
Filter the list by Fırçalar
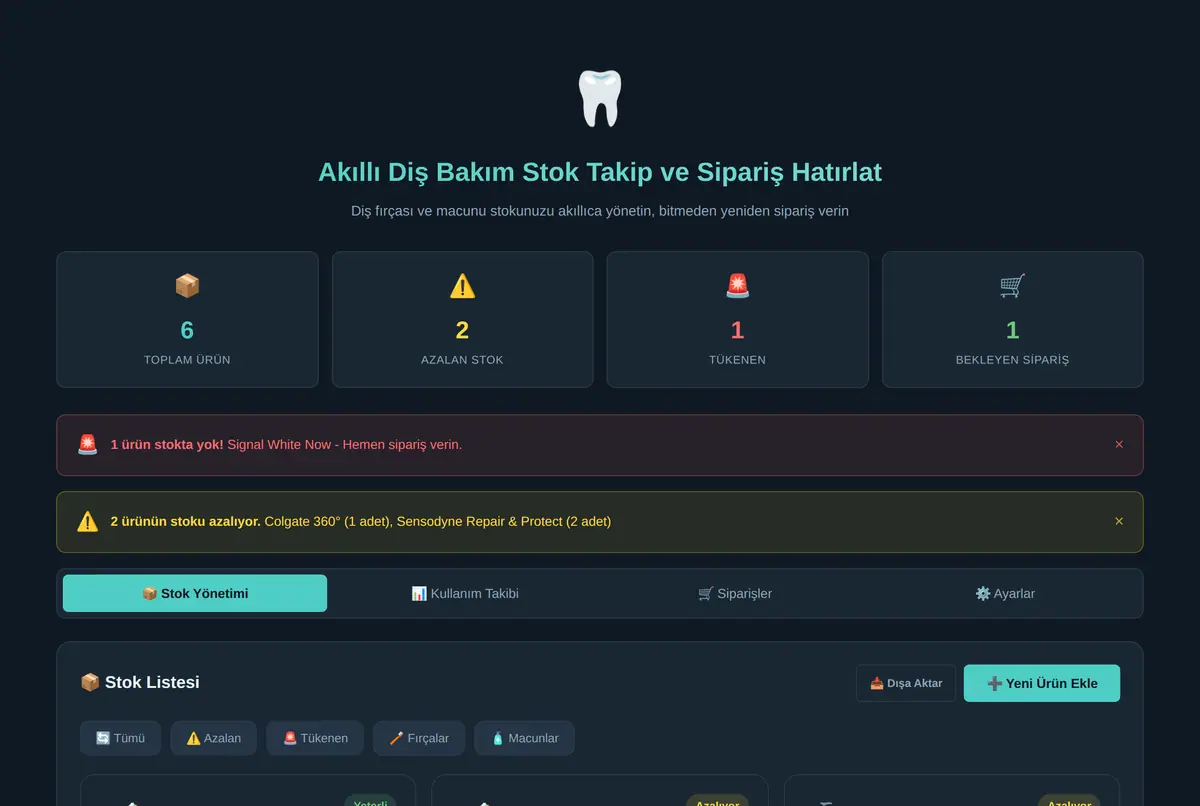pos(419,738)
